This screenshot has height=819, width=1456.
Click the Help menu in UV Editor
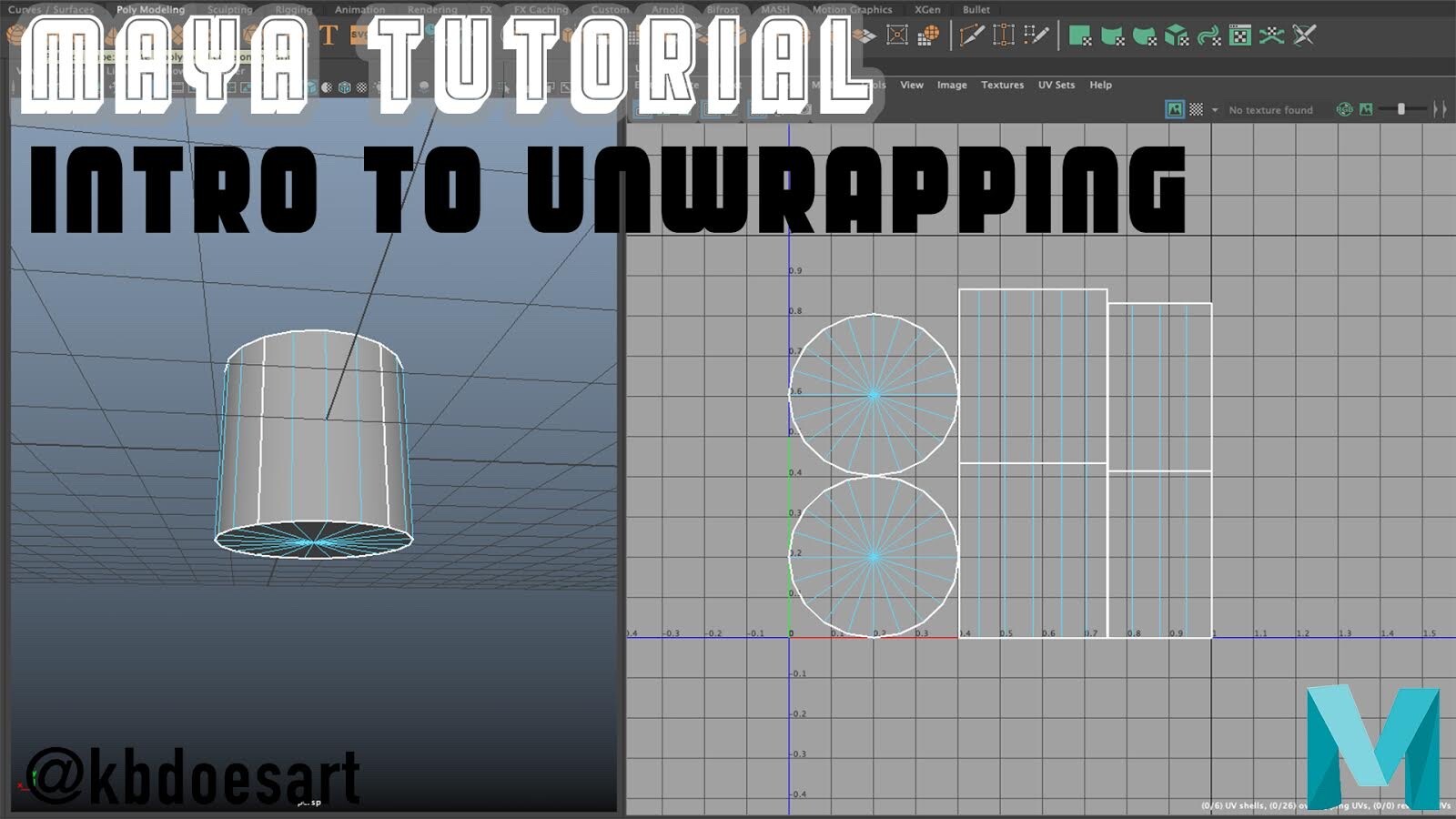click(1099, 85)
